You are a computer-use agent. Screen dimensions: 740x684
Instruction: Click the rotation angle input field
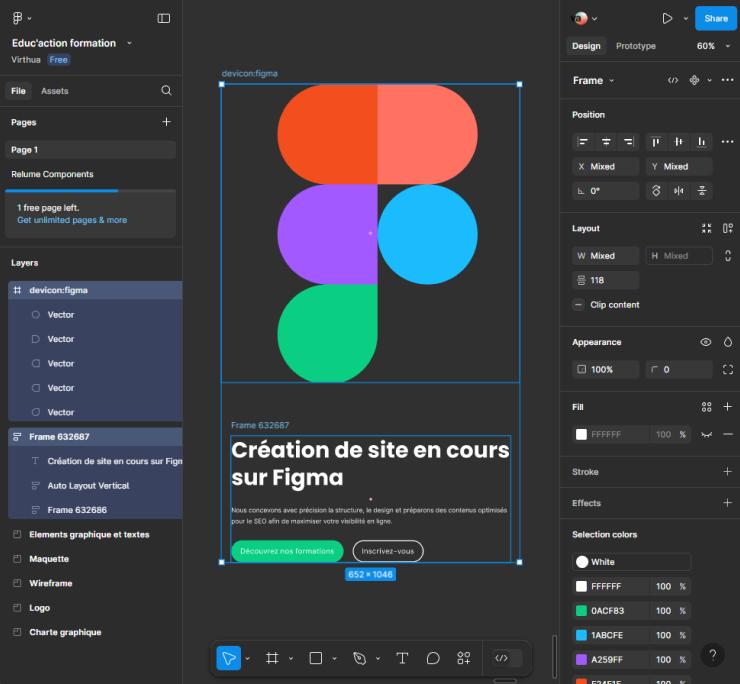coord(605,191)
